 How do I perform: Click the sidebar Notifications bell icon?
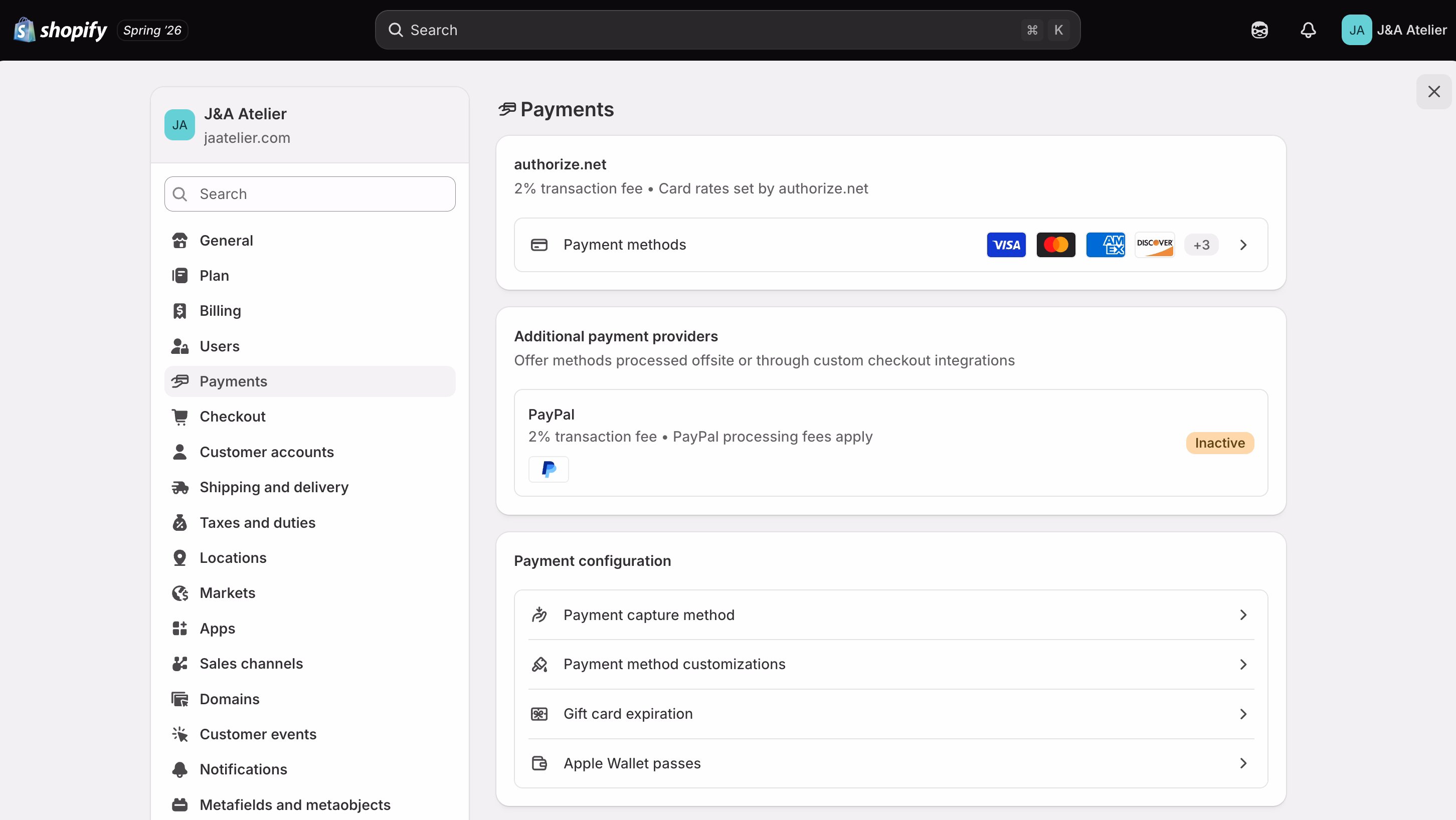click(x=179, y=769)
